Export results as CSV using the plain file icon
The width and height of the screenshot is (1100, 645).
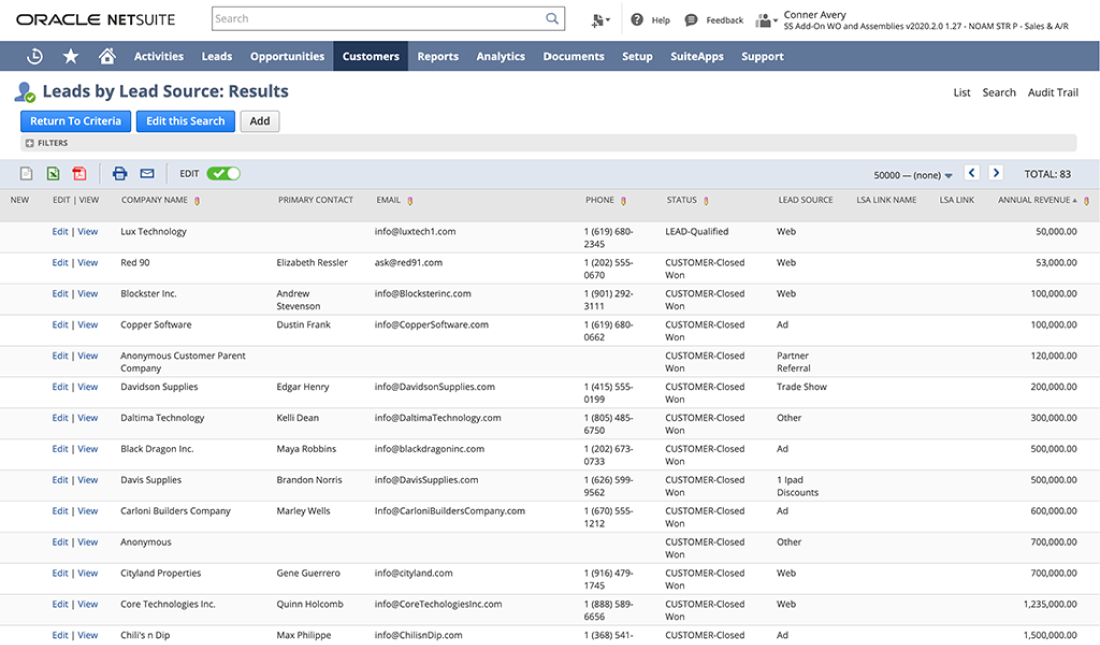point(28,173)
